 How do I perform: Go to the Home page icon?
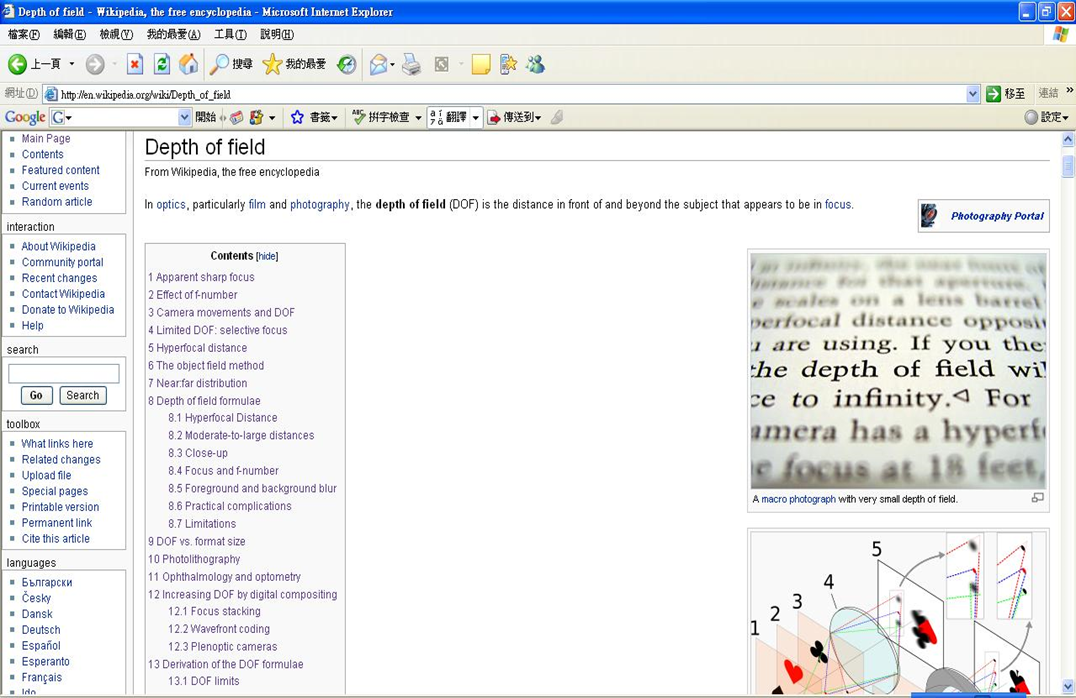click(189, 65)
